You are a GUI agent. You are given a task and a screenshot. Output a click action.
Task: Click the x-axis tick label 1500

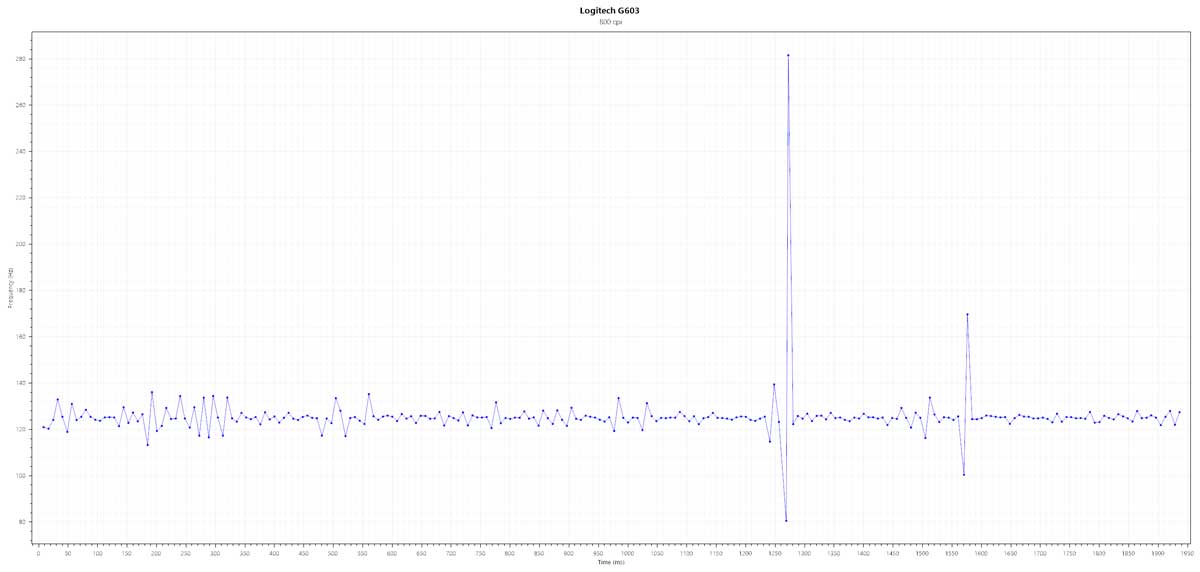922,553
